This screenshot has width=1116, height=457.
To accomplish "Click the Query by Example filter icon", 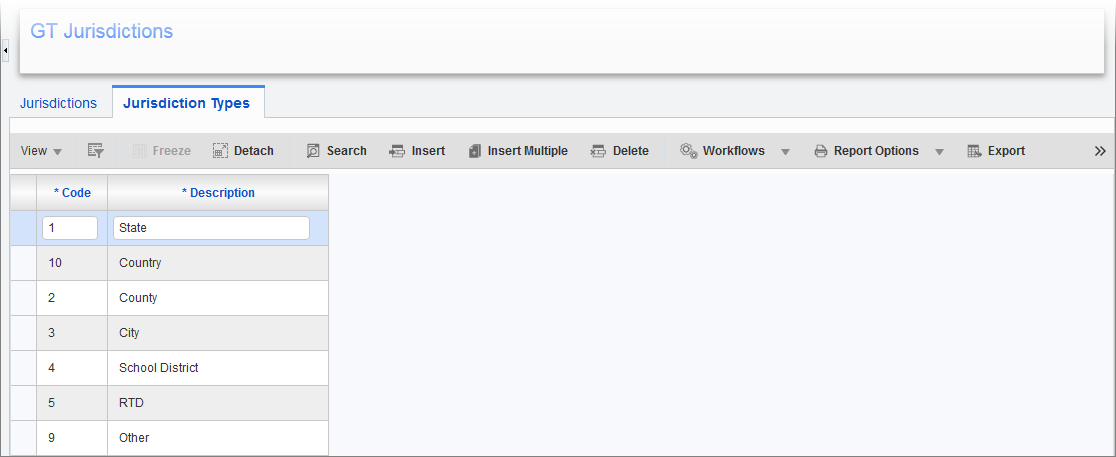I will (x=96, y=151).
